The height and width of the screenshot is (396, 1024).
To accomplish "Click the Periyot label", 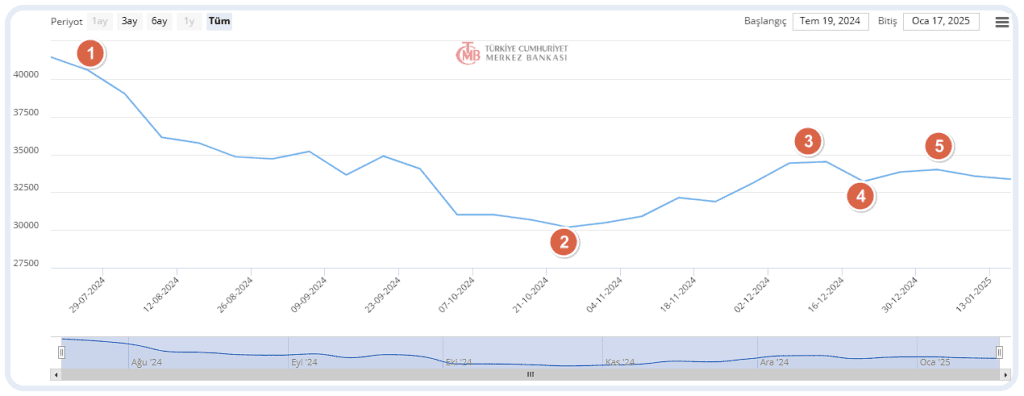I will tap(67, 22).
